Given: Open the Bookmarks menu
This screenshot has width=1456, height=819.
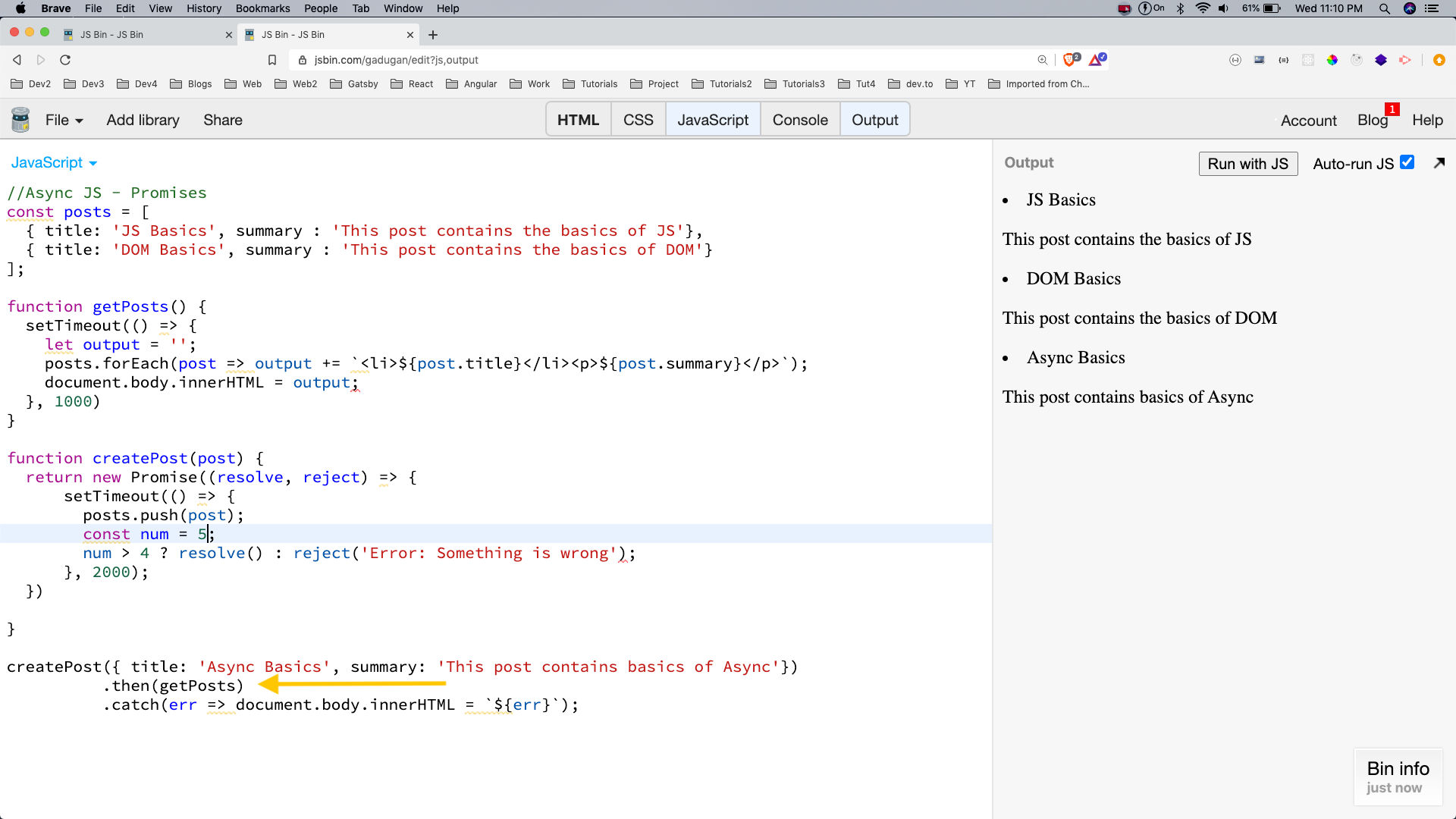Looking at the screenshot, I should tap(262, 8).
